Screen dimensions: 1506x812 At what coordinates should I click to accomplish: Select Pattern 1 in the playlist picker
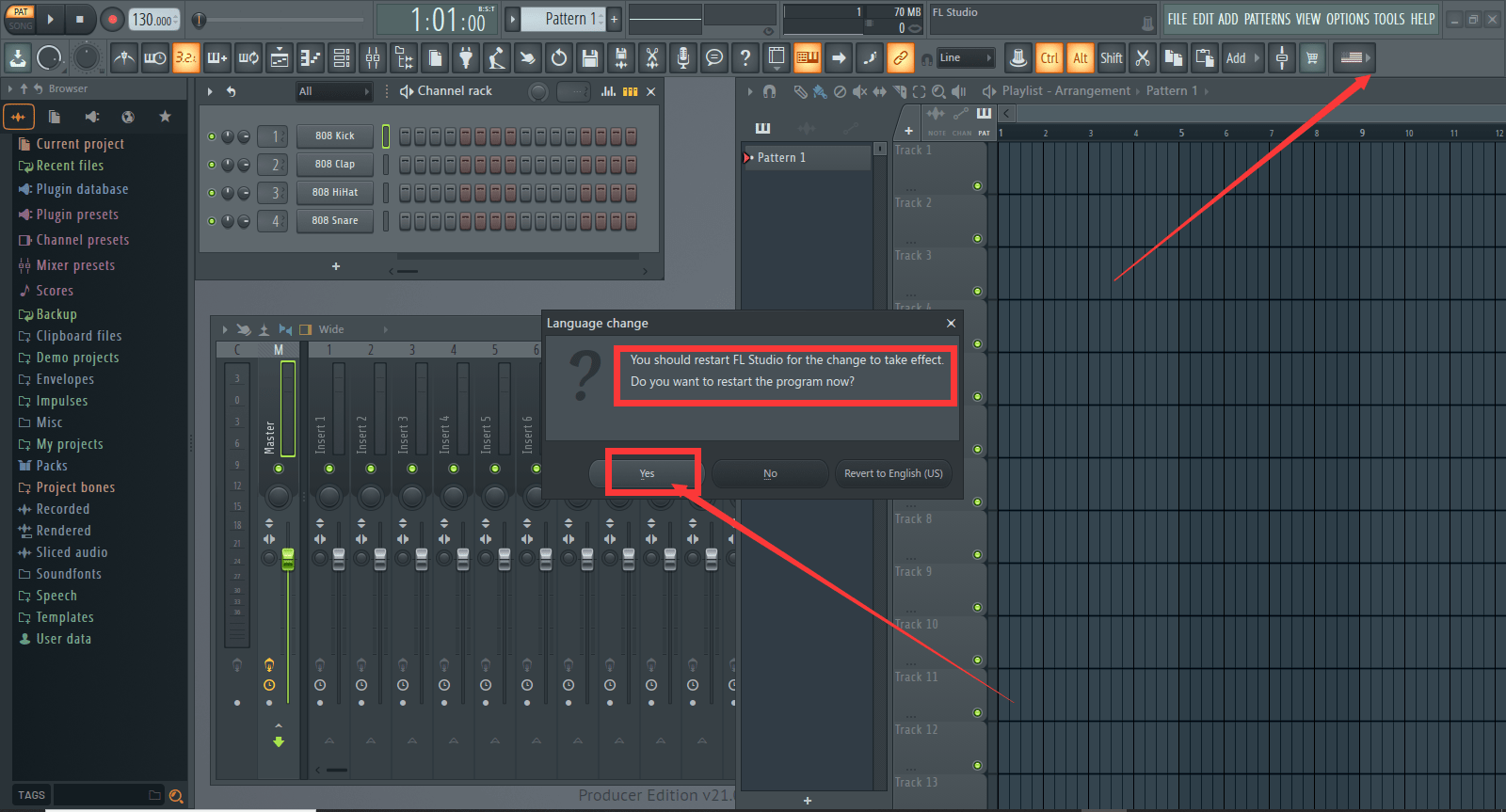(807, 158)
